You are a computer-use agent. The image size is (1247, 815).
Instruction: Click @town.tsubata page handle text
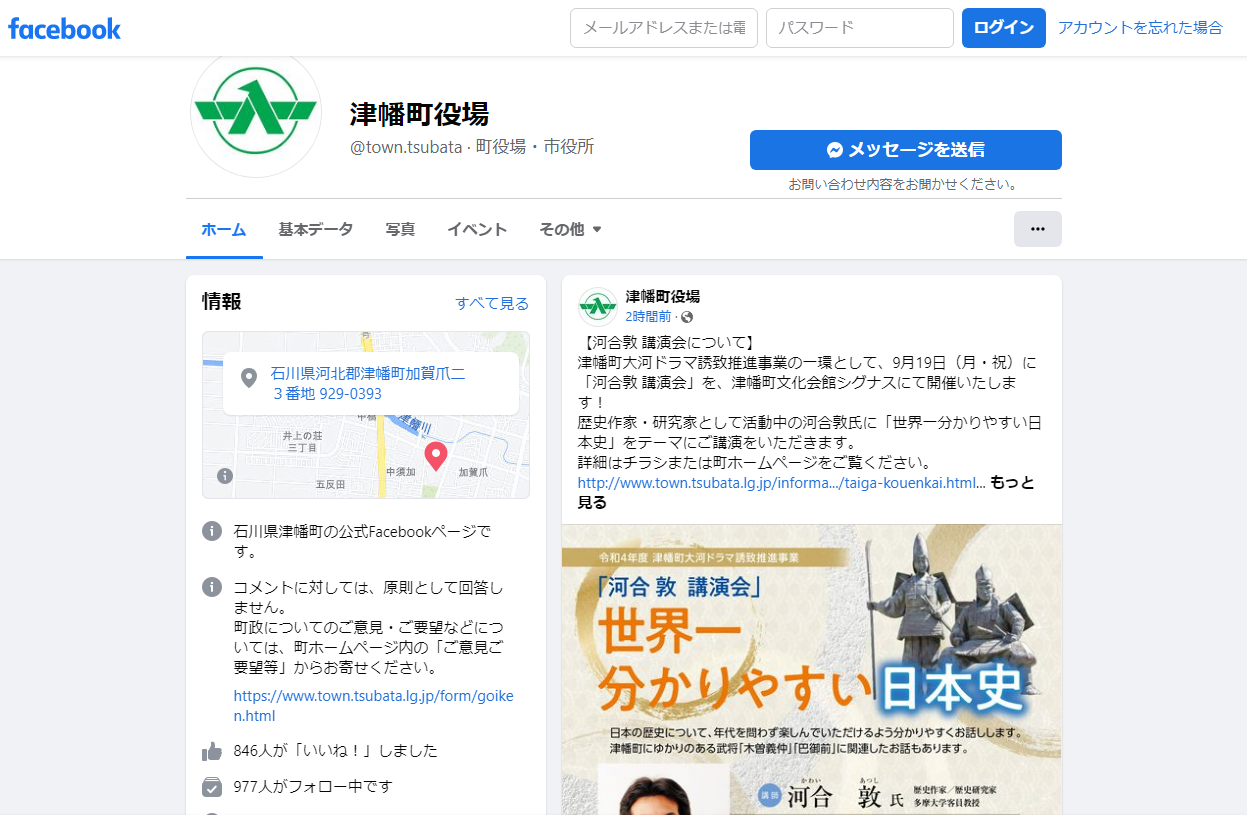pos(406,147)
